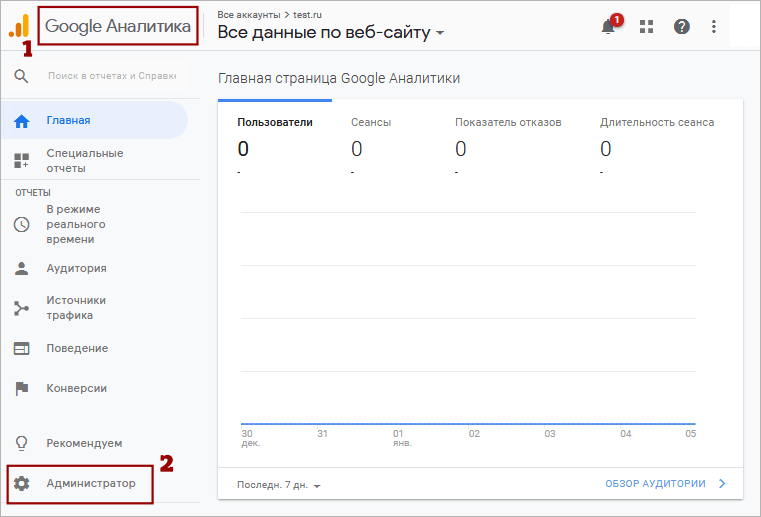
Task: Click the test.ru breadcrumb
Action: pos(307,15)
